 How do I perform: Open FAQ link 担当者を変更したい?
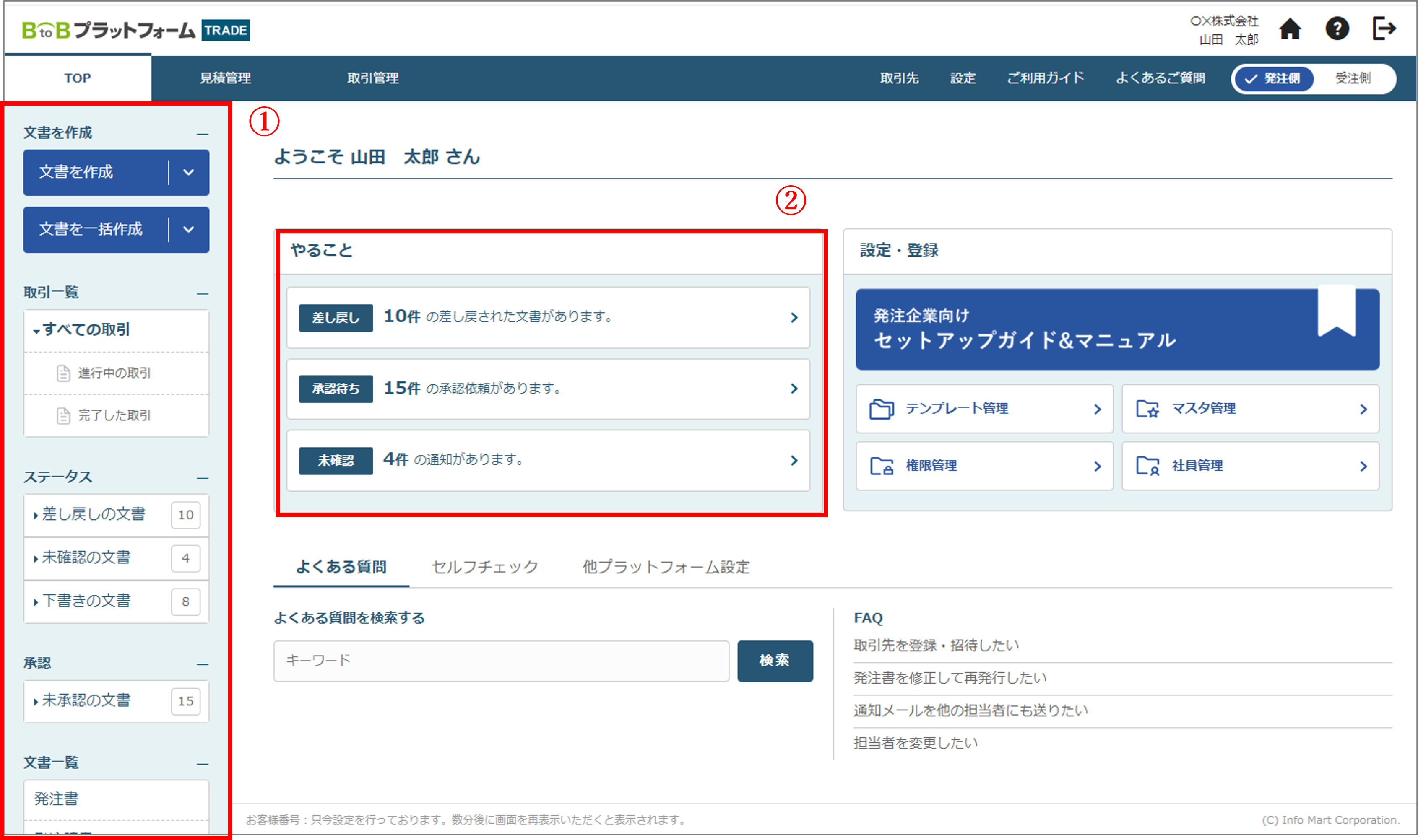915,743
